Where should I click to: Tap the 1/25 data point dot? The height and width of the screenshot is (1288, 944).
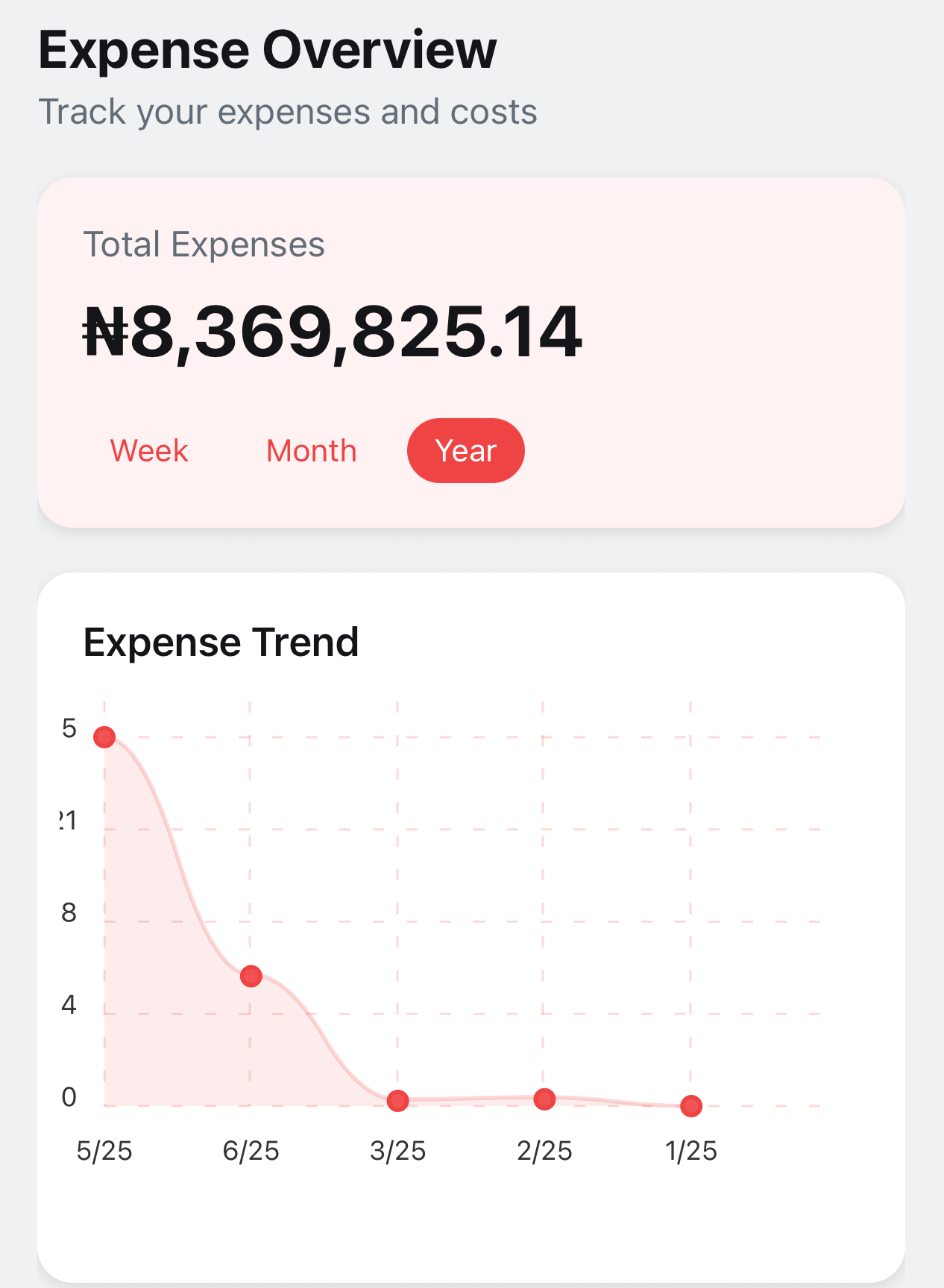click(x=691, y=1106)
